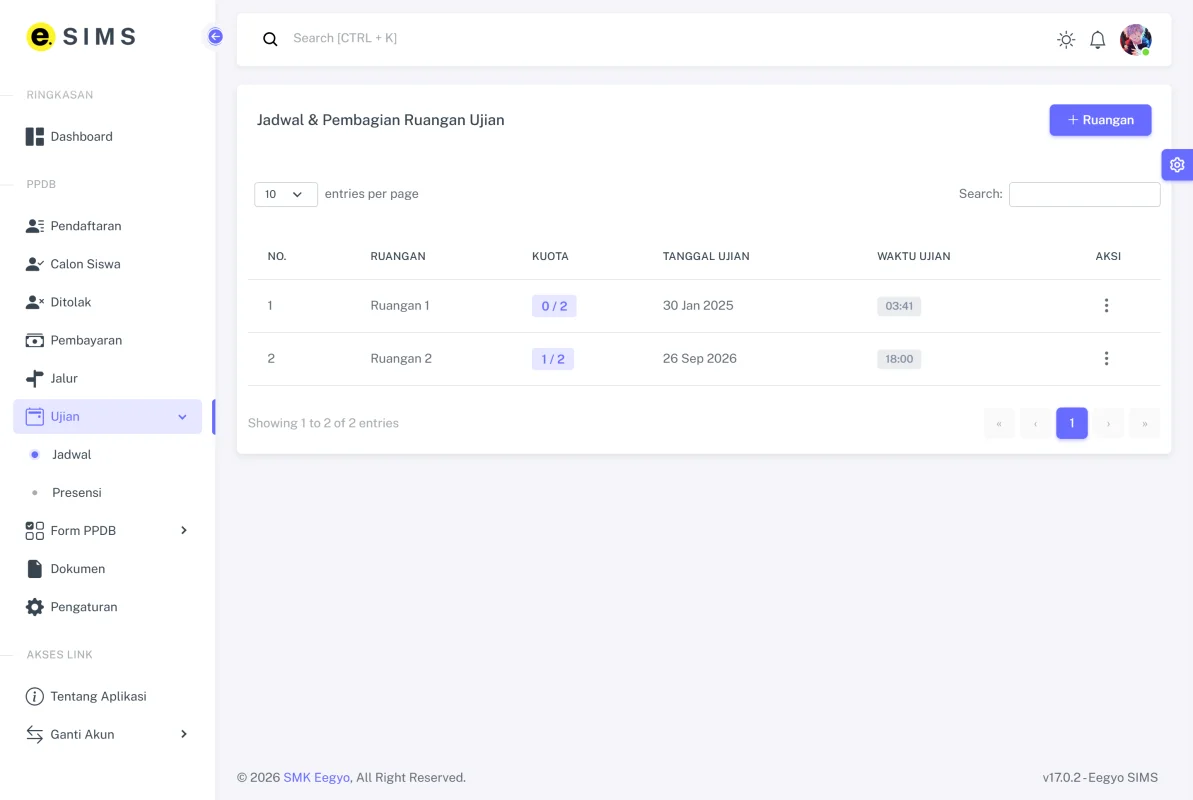Go to first page with « button
This screenshot has height=800, width=1193.
999,423
